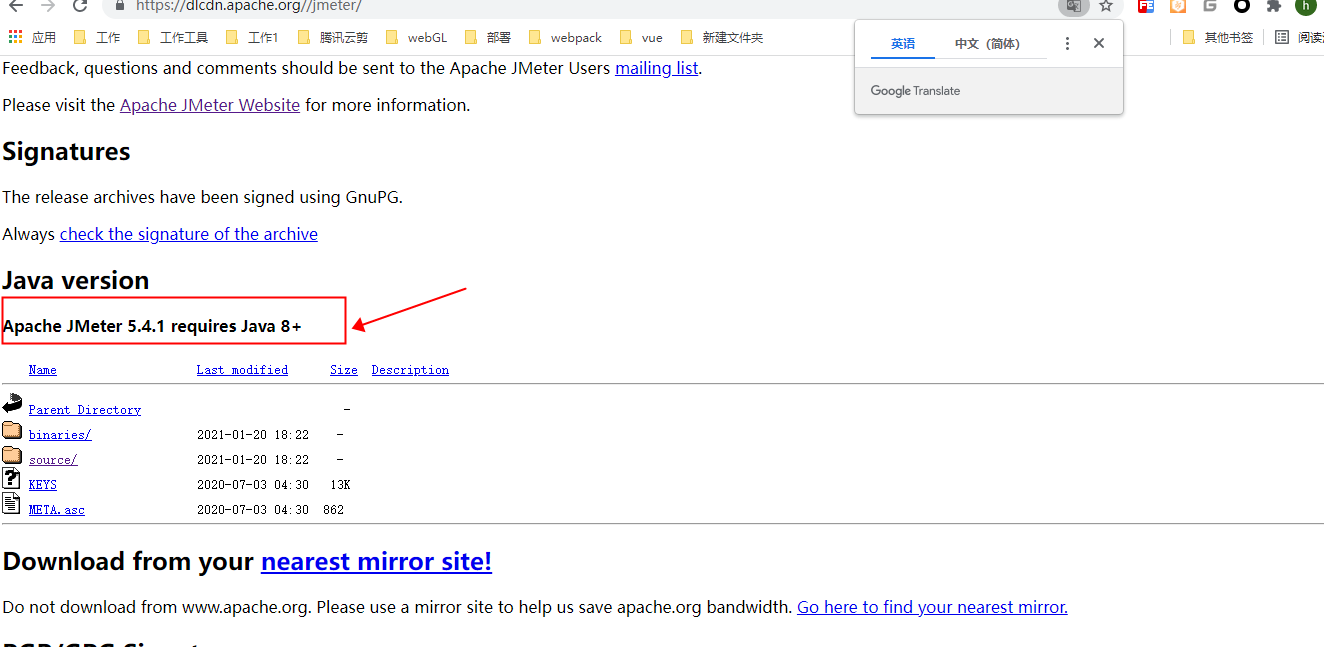
Task: Click the orange extension icon
Action: click(1177, 7)
